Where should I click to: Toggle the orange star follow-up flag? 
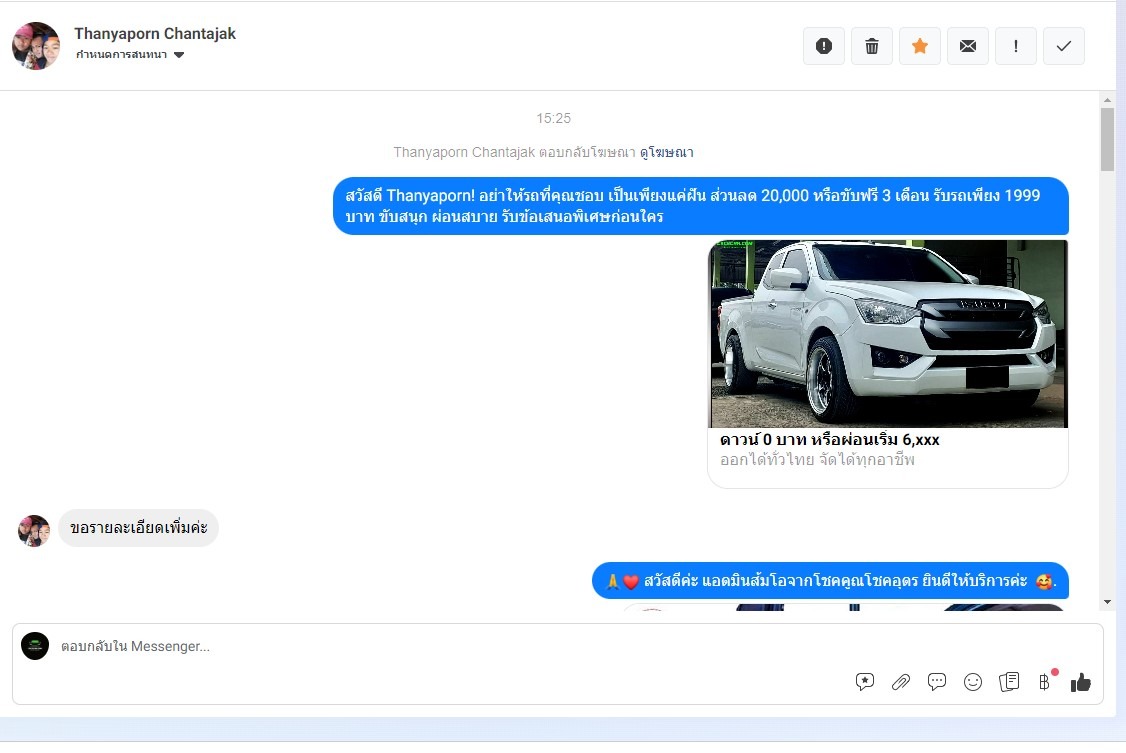(920, 46)
